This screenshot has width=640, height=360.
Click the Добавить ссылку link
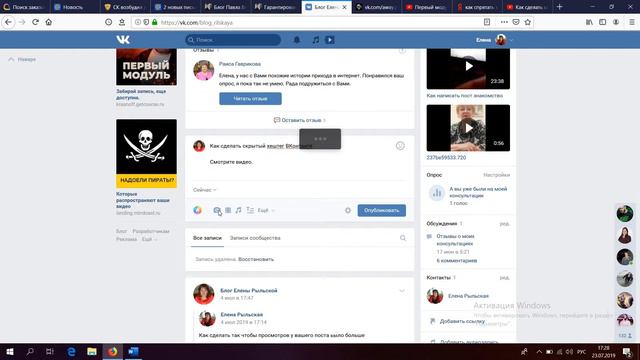click(x=462, y=321)
